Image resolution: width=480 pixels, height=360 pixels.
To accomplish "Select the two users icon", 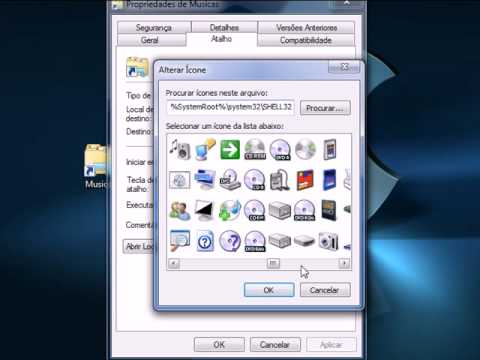I will click(x=180, y=211).
